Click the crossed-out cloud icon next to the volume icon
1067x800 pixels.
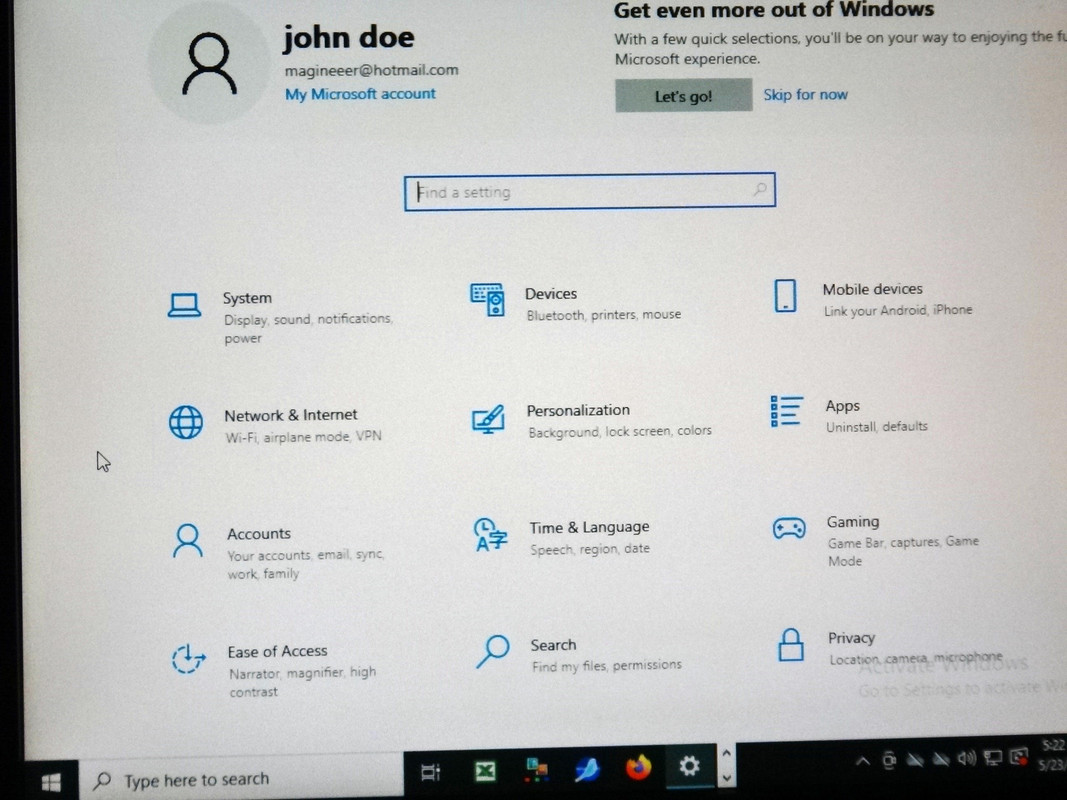coord(940,759)
